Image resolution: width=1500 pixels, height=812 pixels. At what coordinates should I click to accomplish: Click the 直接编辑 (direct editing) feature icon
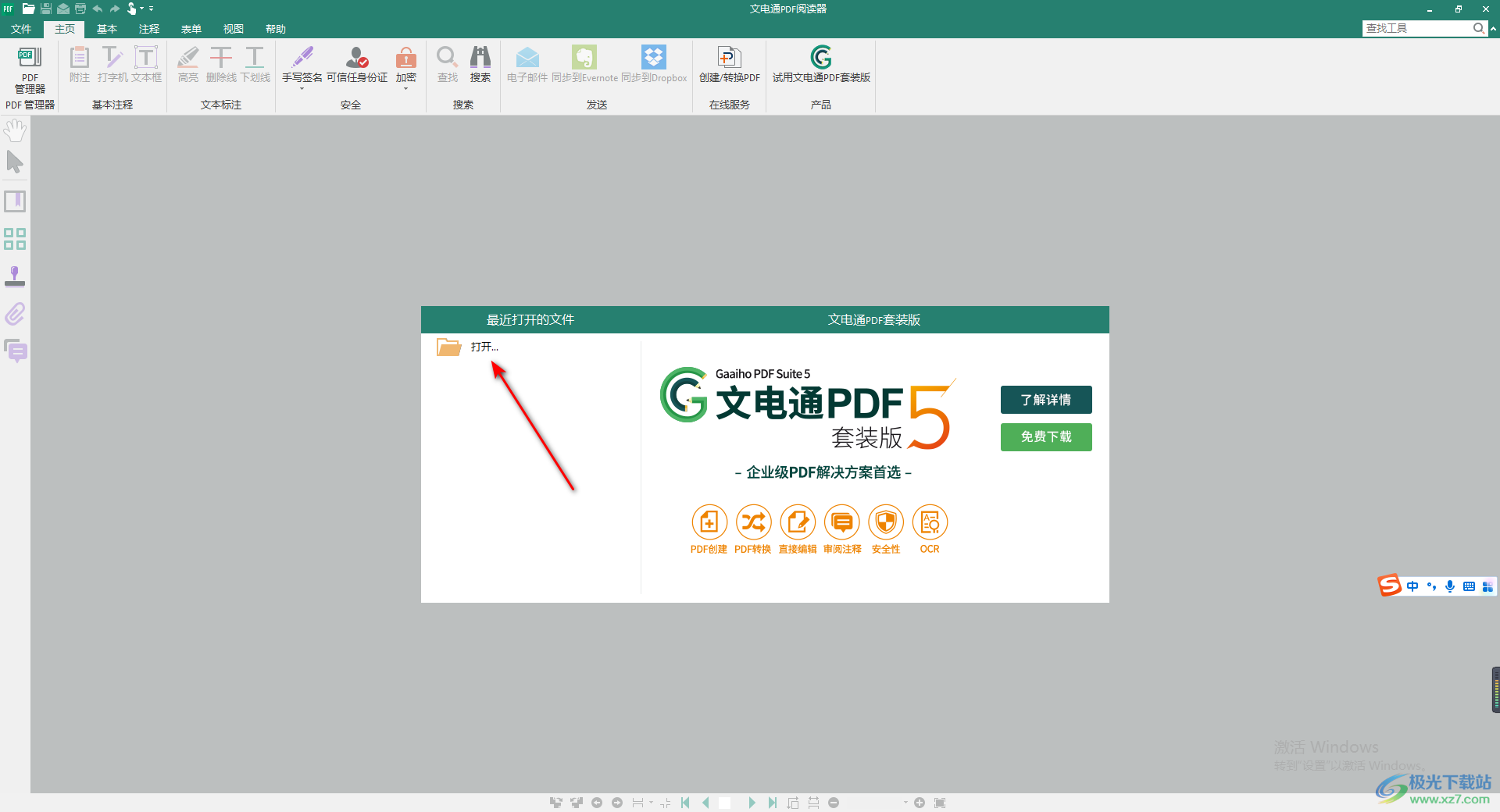coord(798,522)
